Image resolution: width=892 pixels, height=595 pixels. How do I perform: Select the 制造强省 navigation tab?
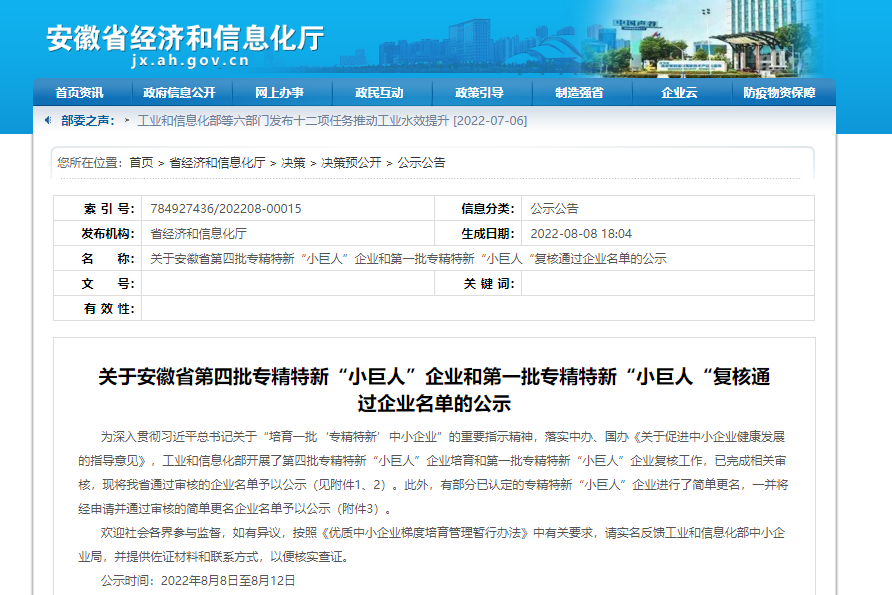point(579,93)
